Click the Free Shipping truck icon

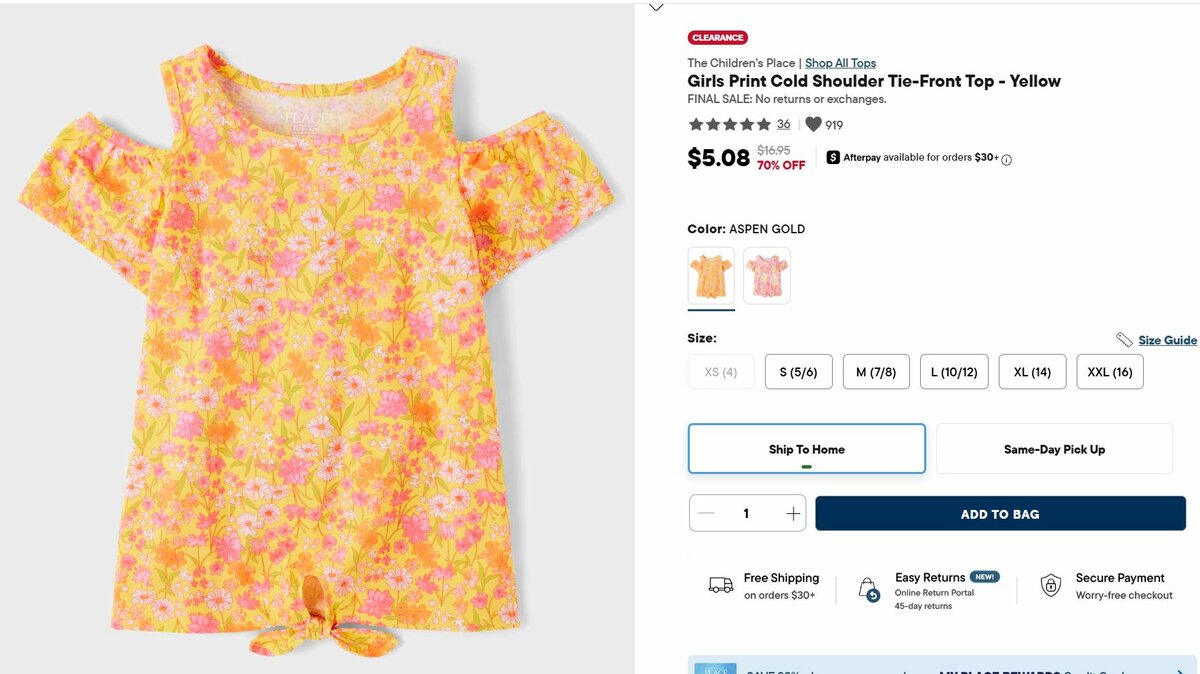(721, 586)
